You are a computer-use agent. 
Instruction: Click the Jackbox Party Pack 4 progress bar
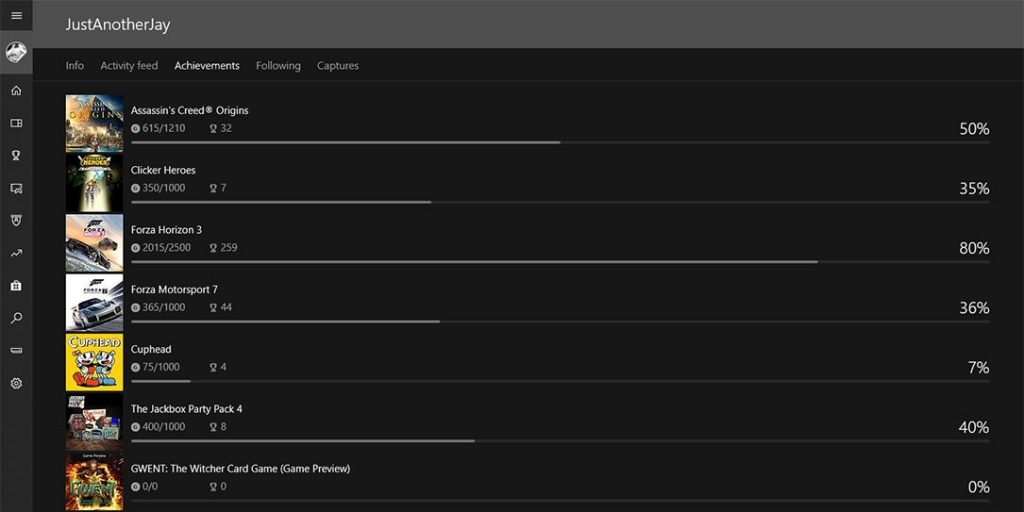(x=560, y=441)
